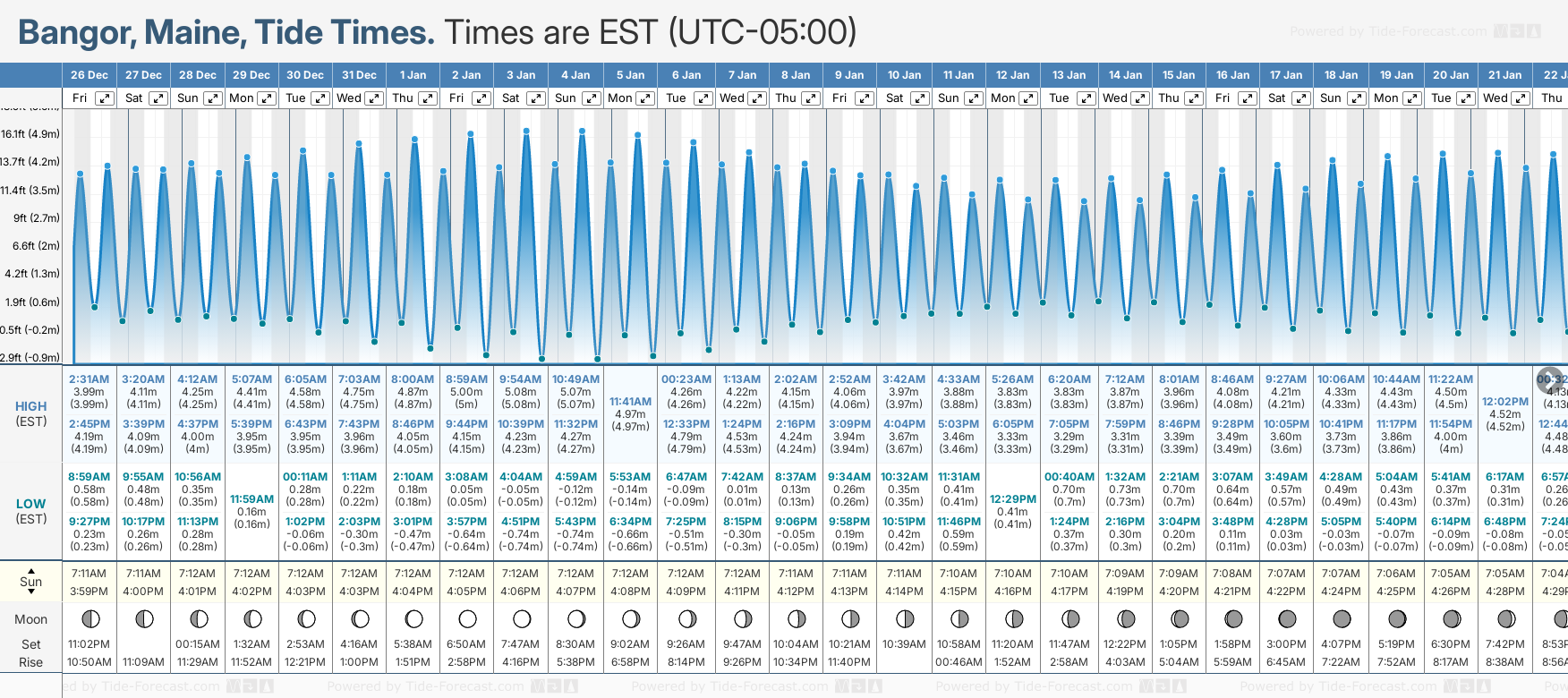Click the LOW (EST) row label
1568x698 pixels.
[x=31, y=511]
